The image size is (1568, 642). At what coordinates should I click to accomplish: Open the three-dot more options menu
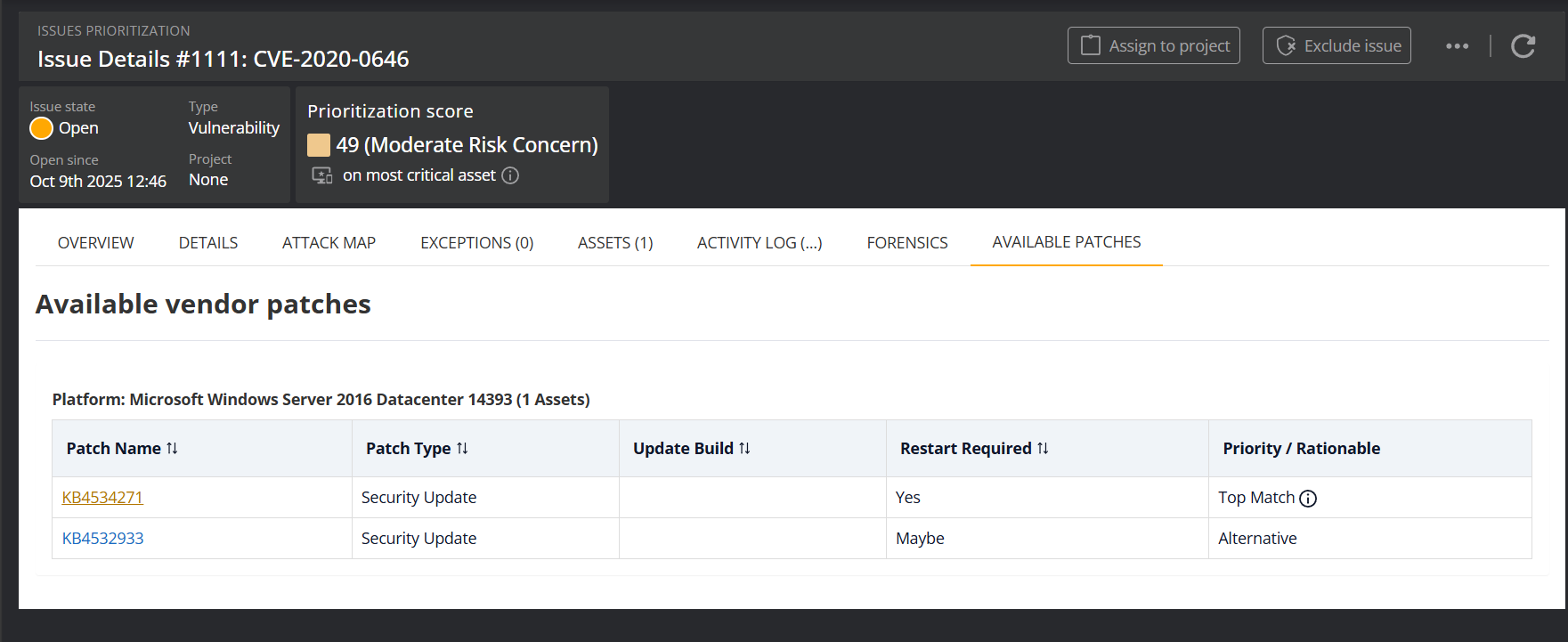pyautogui.click(x=1457, y=46)
